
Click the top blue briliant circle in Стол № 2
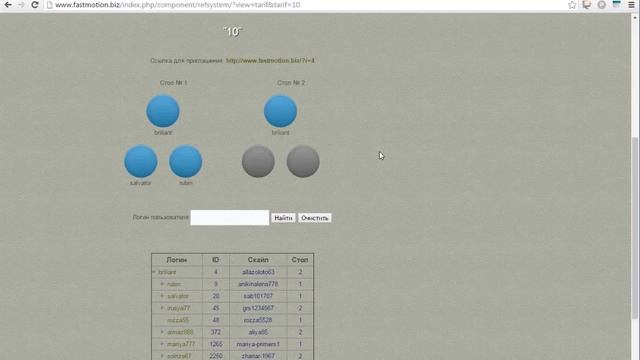[280, 111]
